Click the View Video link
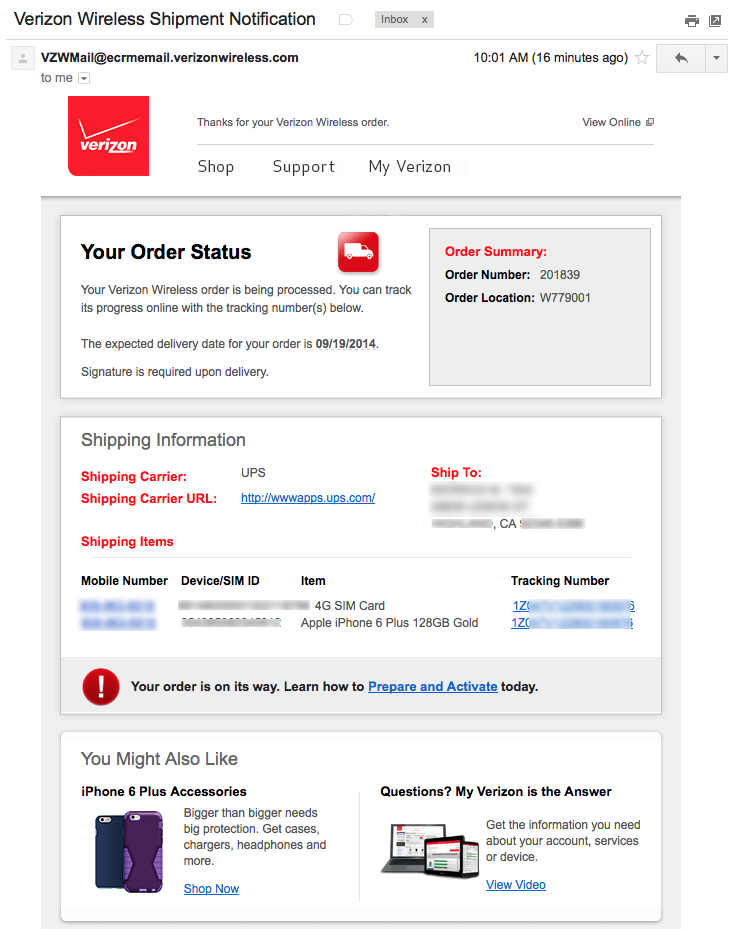The height and width of the screenshot is (929, 738). [516, 885]
